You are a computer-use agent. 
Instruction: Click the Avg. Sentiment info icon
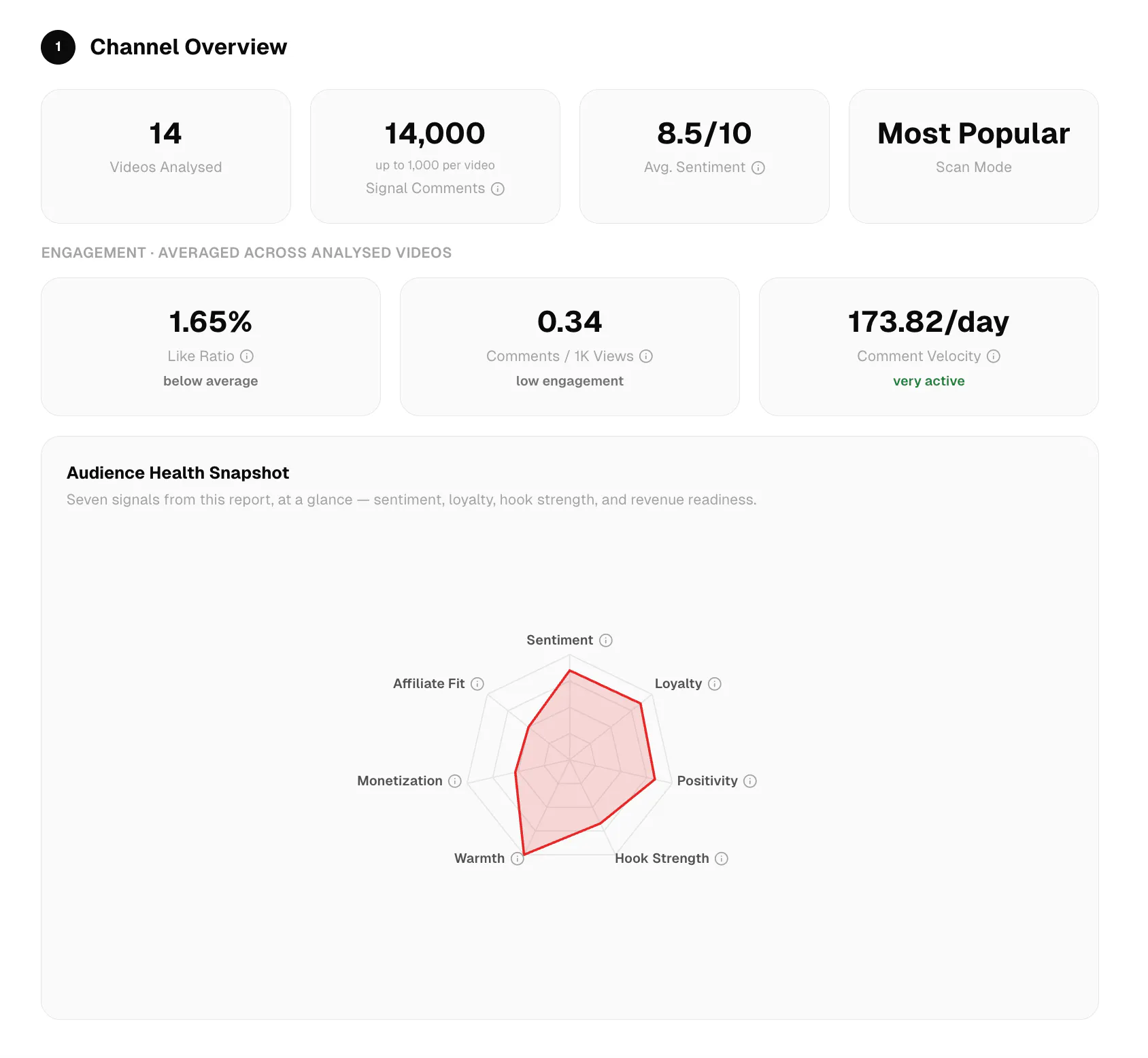click(758, 168)
